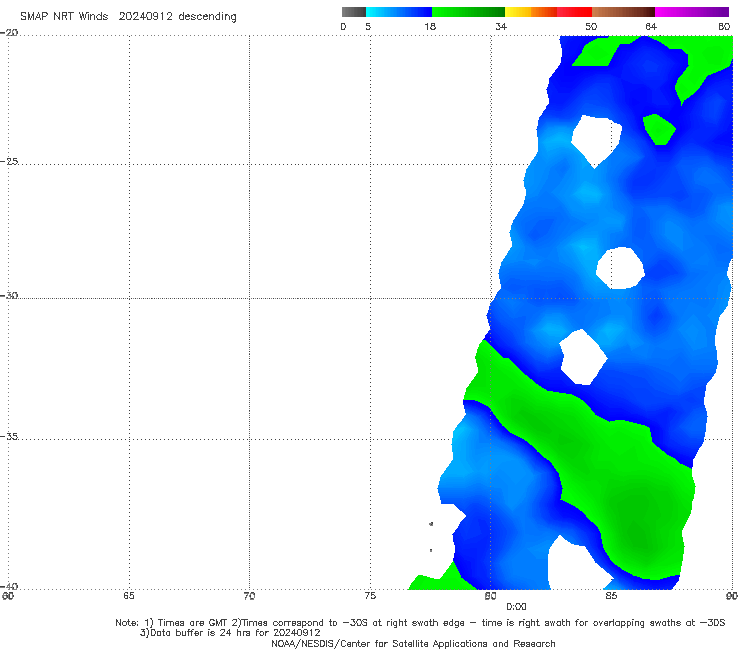Viewport: 740px width, 650px height.
Task: Click the white data gap just above latitude -30
Action: [x=620, y=268]
